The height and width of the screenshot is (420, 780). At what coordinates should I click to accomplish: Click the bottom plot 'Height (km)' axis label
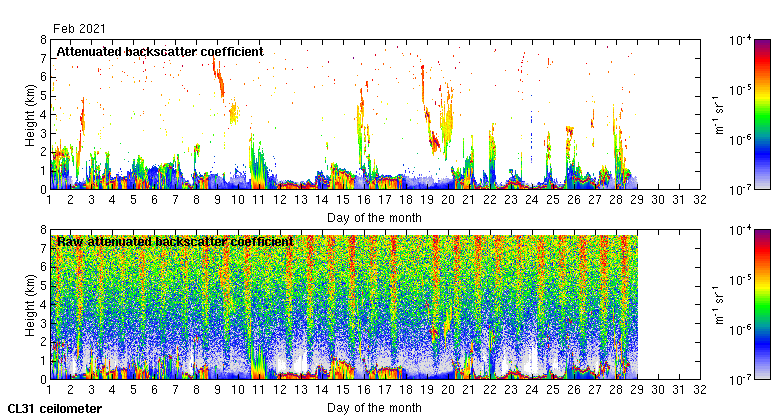pyautogui.click(x=30, y=305)
